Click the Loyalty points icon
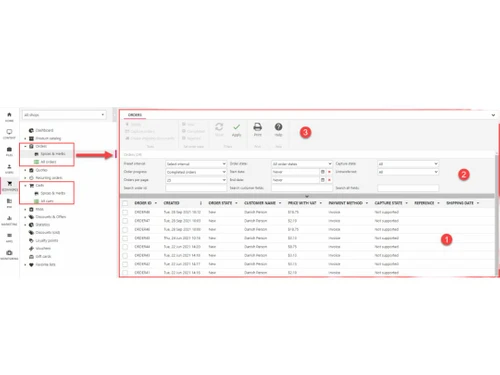Image resolution: width=500 pixels, height=375 pixels. click(x=31, y=241)
